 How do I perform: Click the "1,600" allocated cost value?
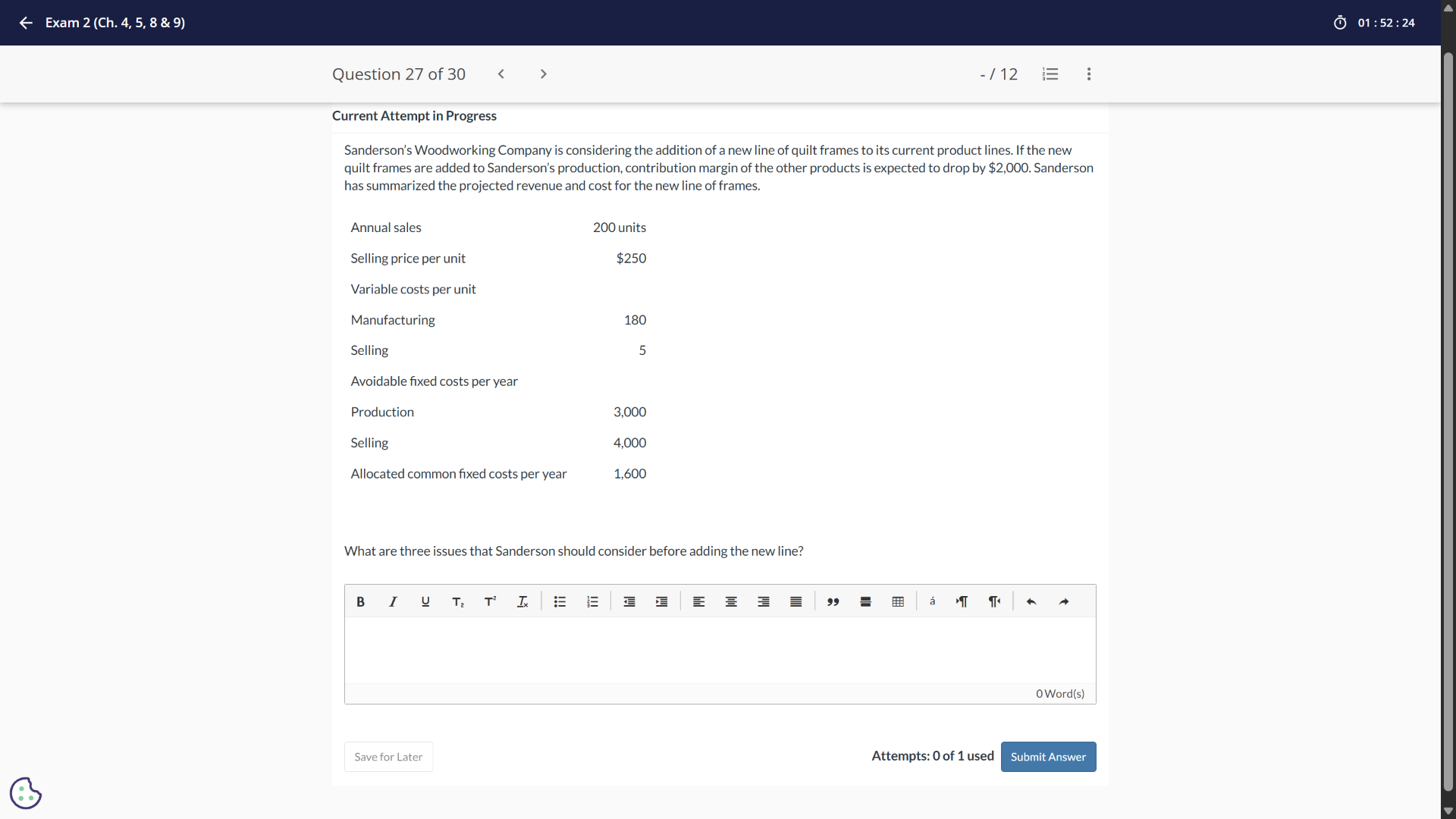[630, 474]
